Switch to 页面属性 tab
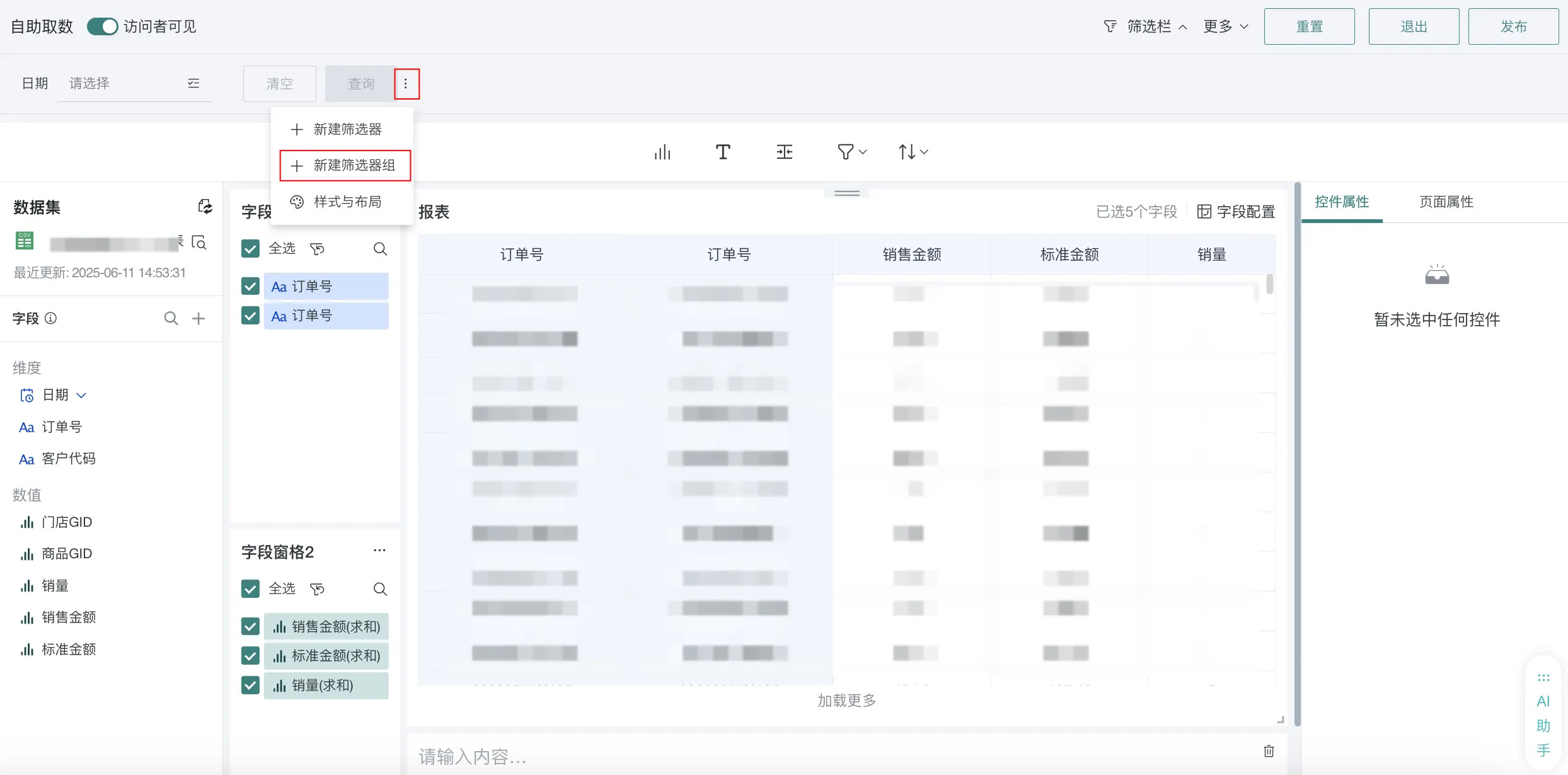1568x775 pixels. click(1446, 202)
